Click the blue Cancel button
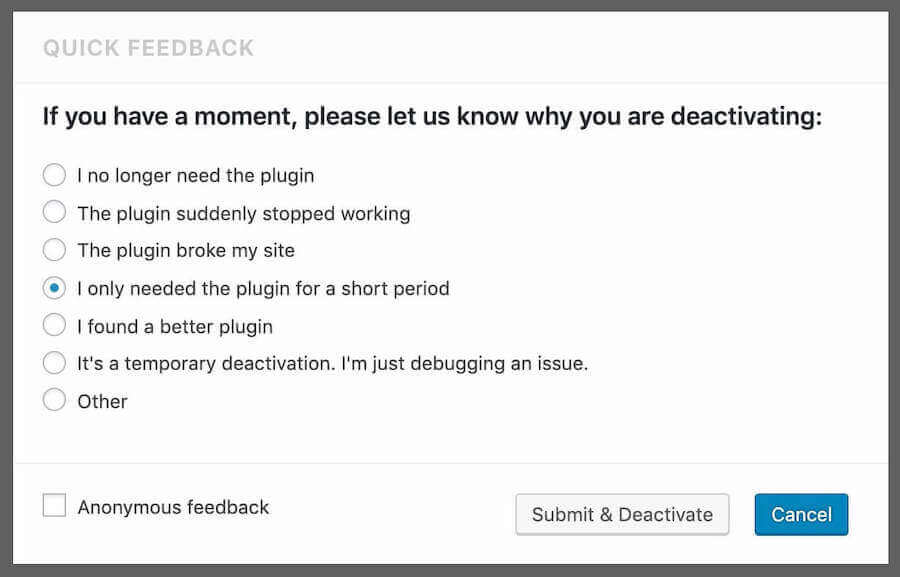 (801, 514)
